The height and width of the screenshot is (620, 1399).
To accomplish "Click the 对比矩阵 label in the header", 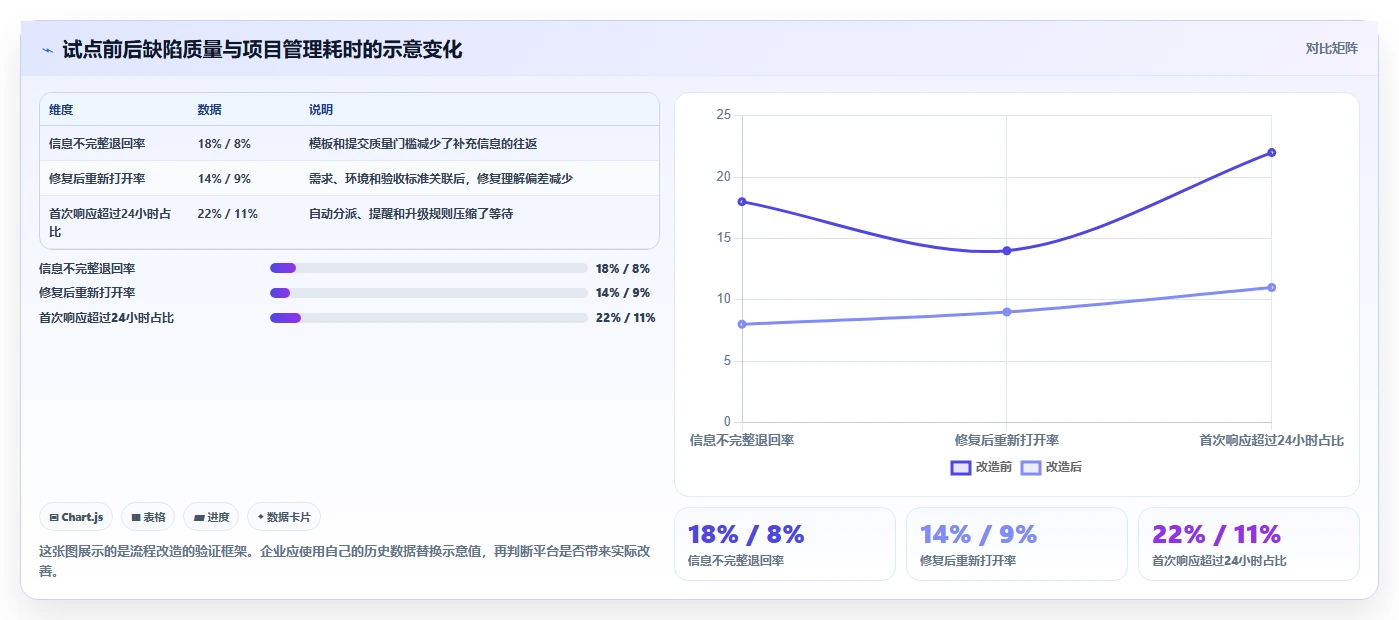I will point(1331,48).
